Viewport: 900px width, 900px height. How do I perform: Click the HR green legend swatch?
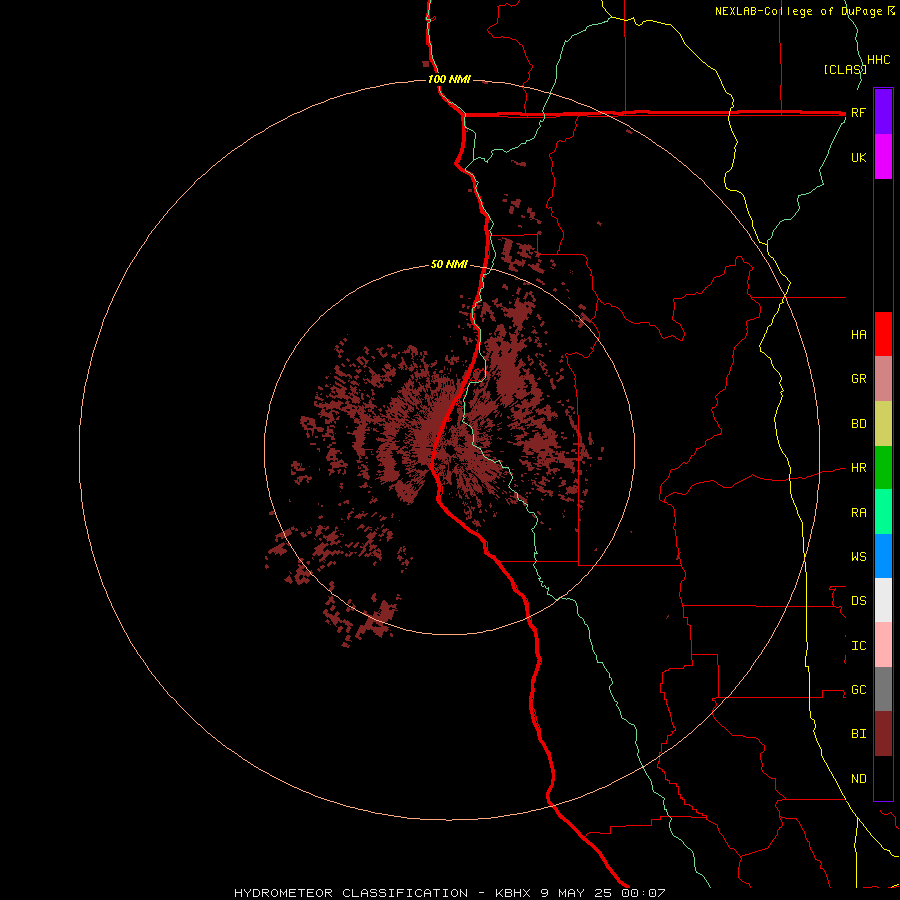[883, 468]
